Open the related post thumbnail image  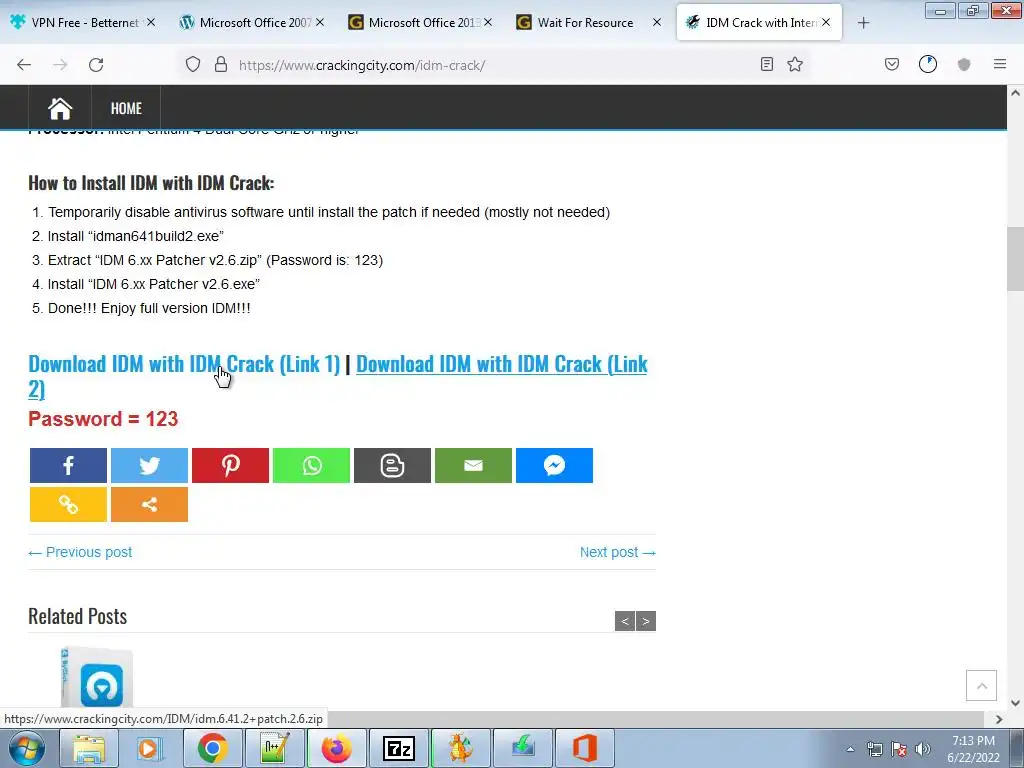97,677
